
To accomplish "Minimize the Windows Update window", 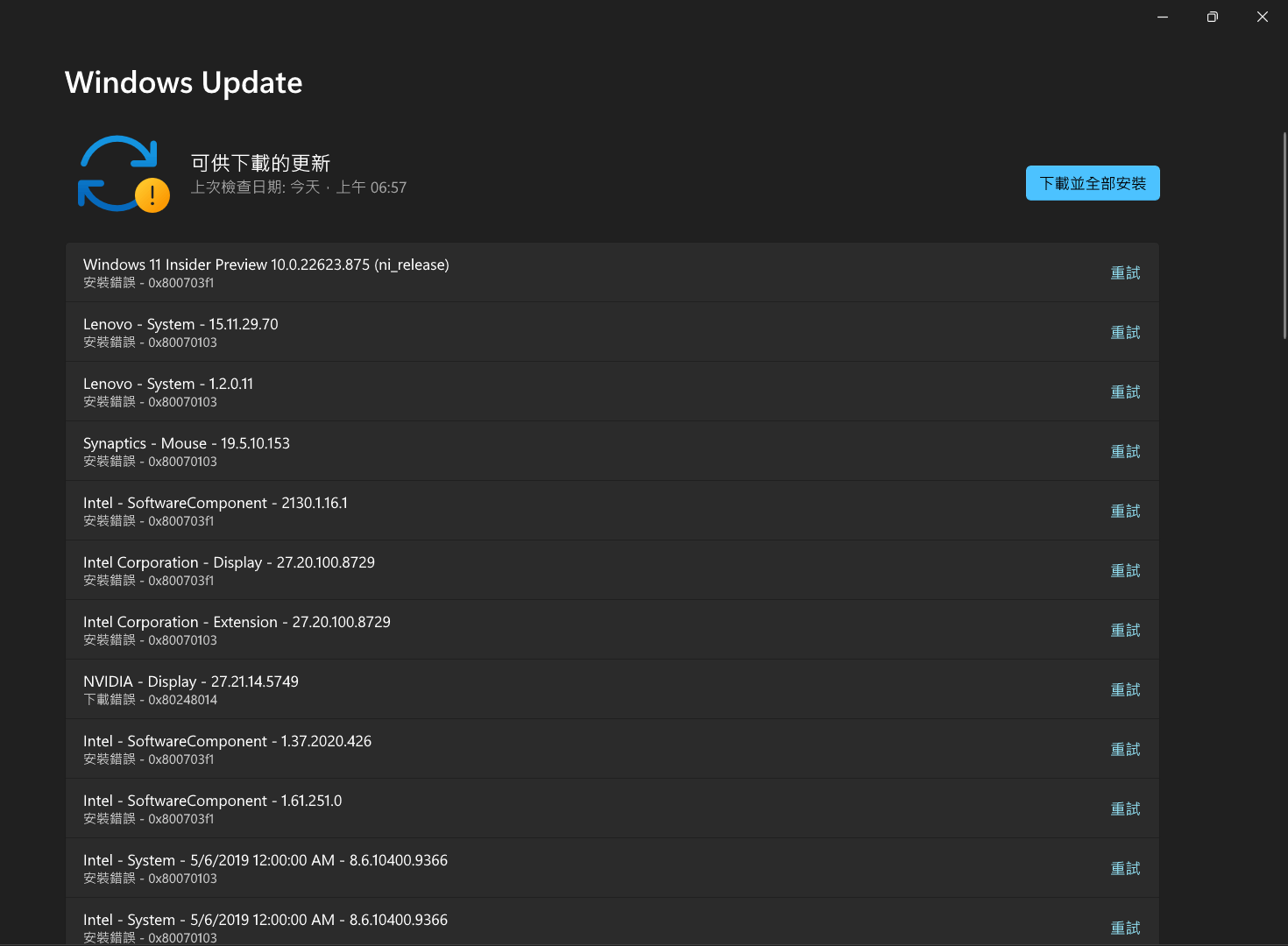I will (x=1163, y=17).
